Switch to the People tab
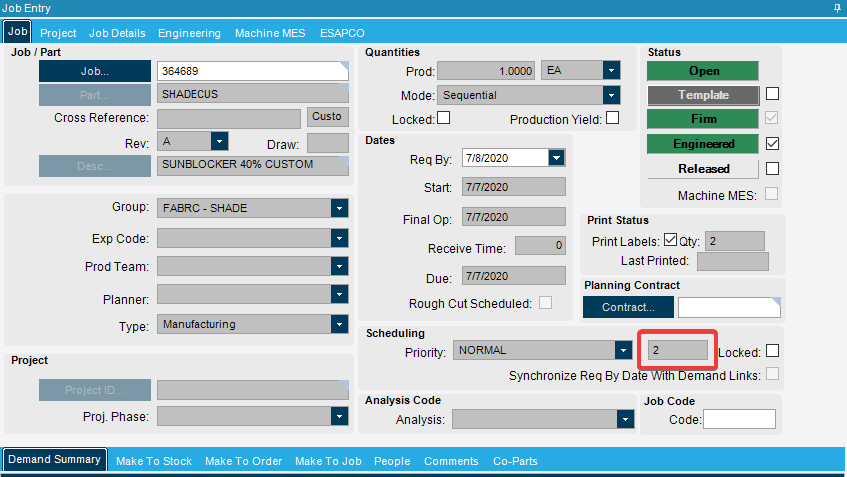 392,461
